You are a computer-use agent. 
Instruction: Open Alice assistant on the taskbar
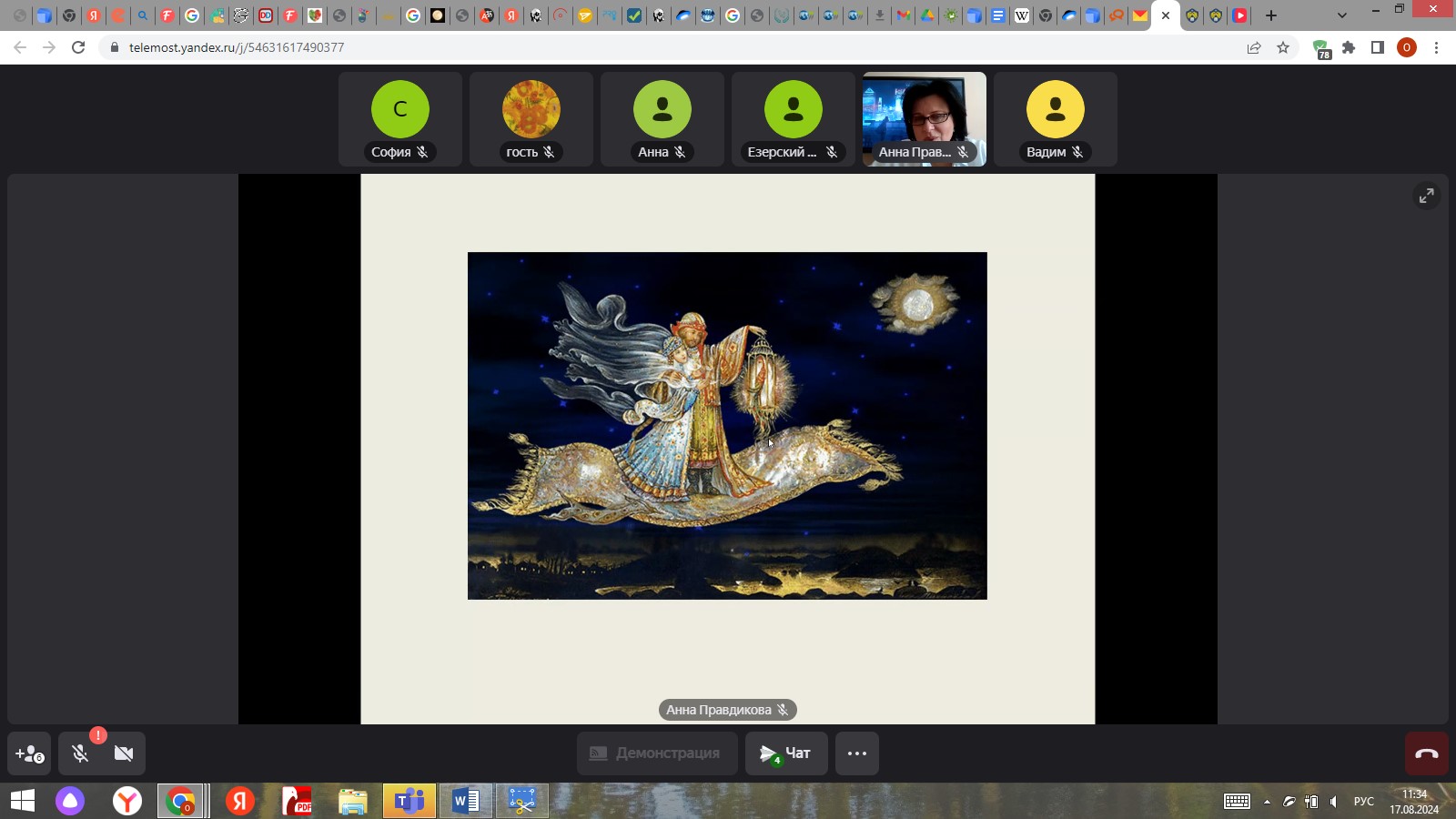point(70,801)
